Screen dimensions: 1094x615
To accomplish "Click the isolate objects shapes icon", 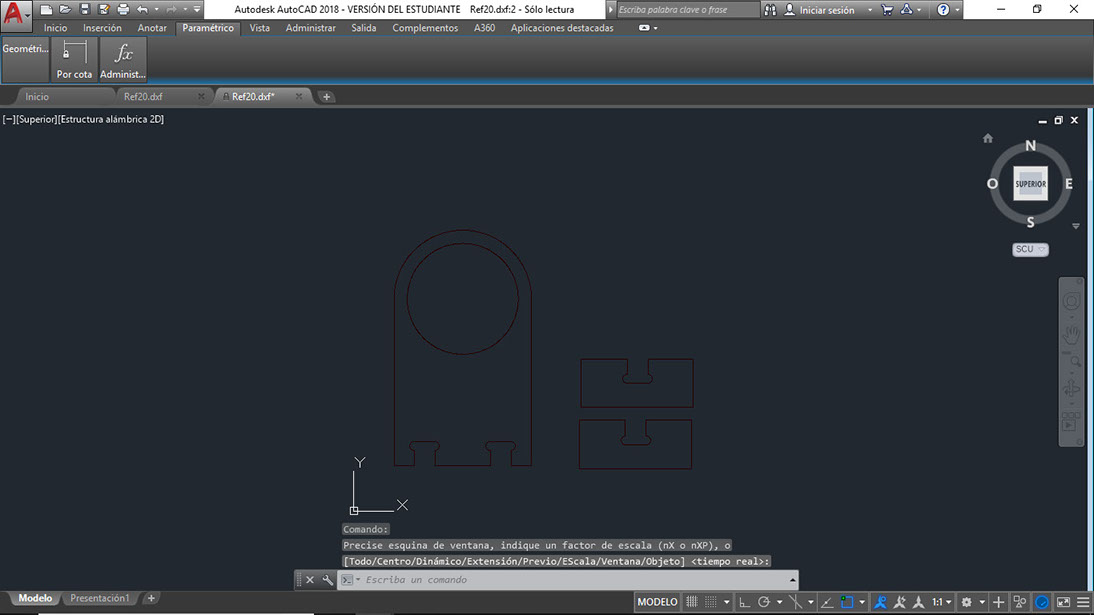I will (1020, 602).
